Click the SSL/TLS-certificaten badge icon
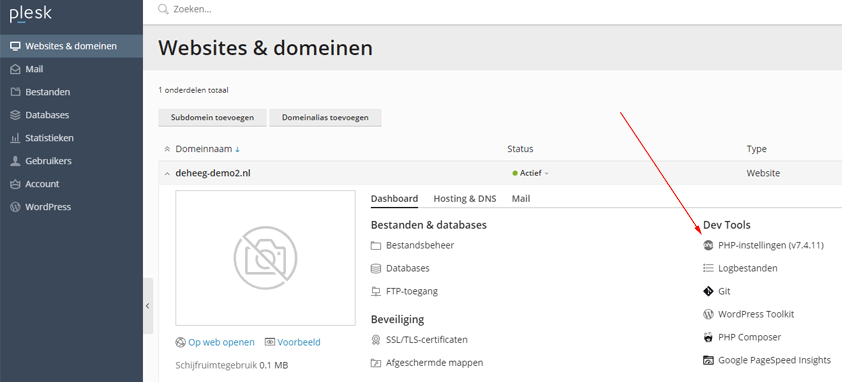Screen dimensions: 842x382 pyautogui.click(x=376, y=340)
